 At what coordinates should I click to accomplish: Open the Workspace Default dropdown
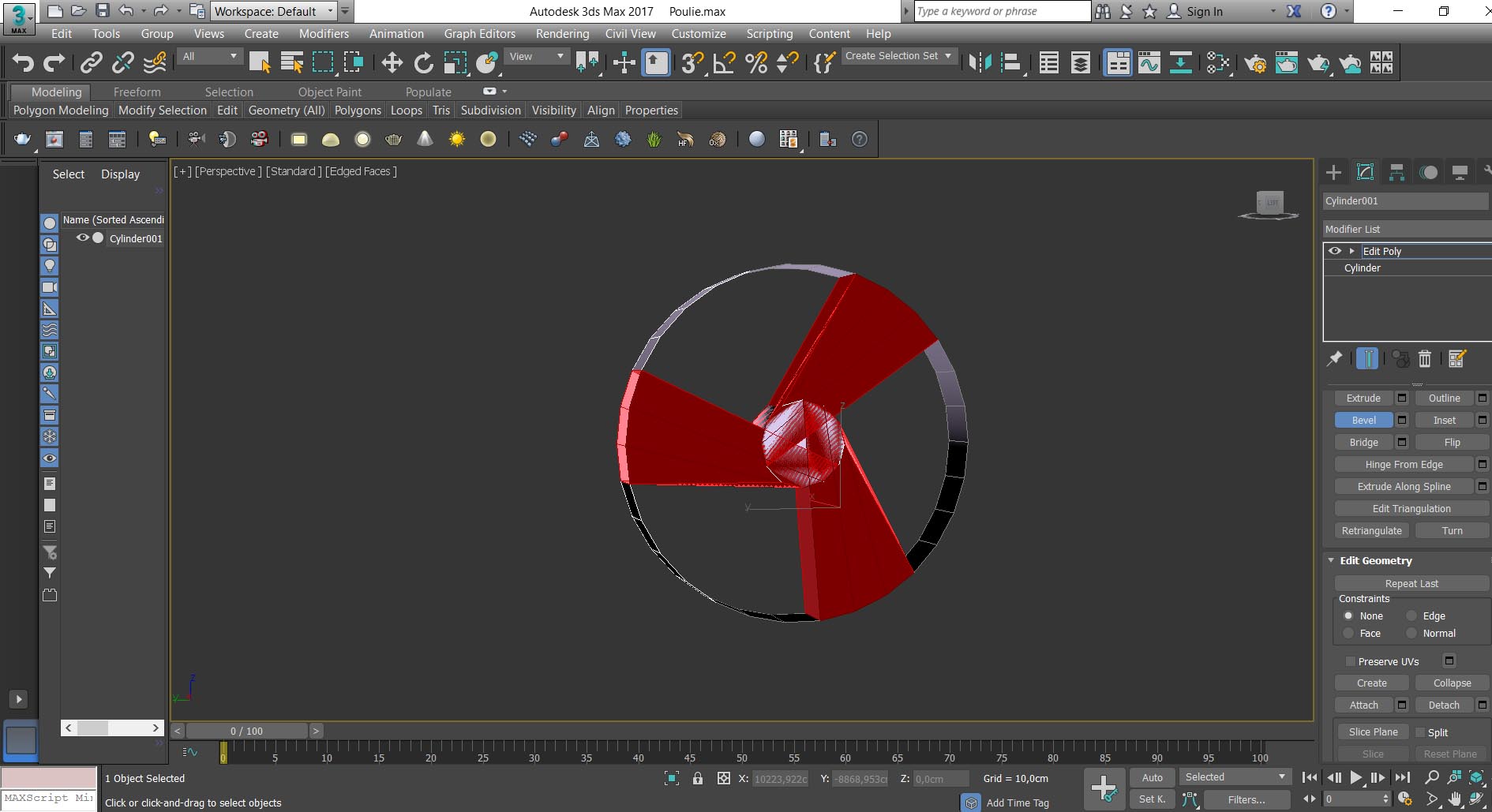click(x=274, y=11)
